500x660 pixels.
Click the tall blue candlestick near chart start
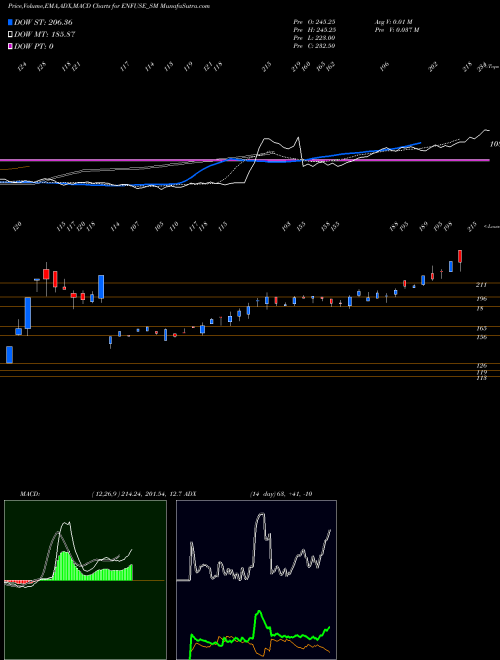[x=28, y=313]
